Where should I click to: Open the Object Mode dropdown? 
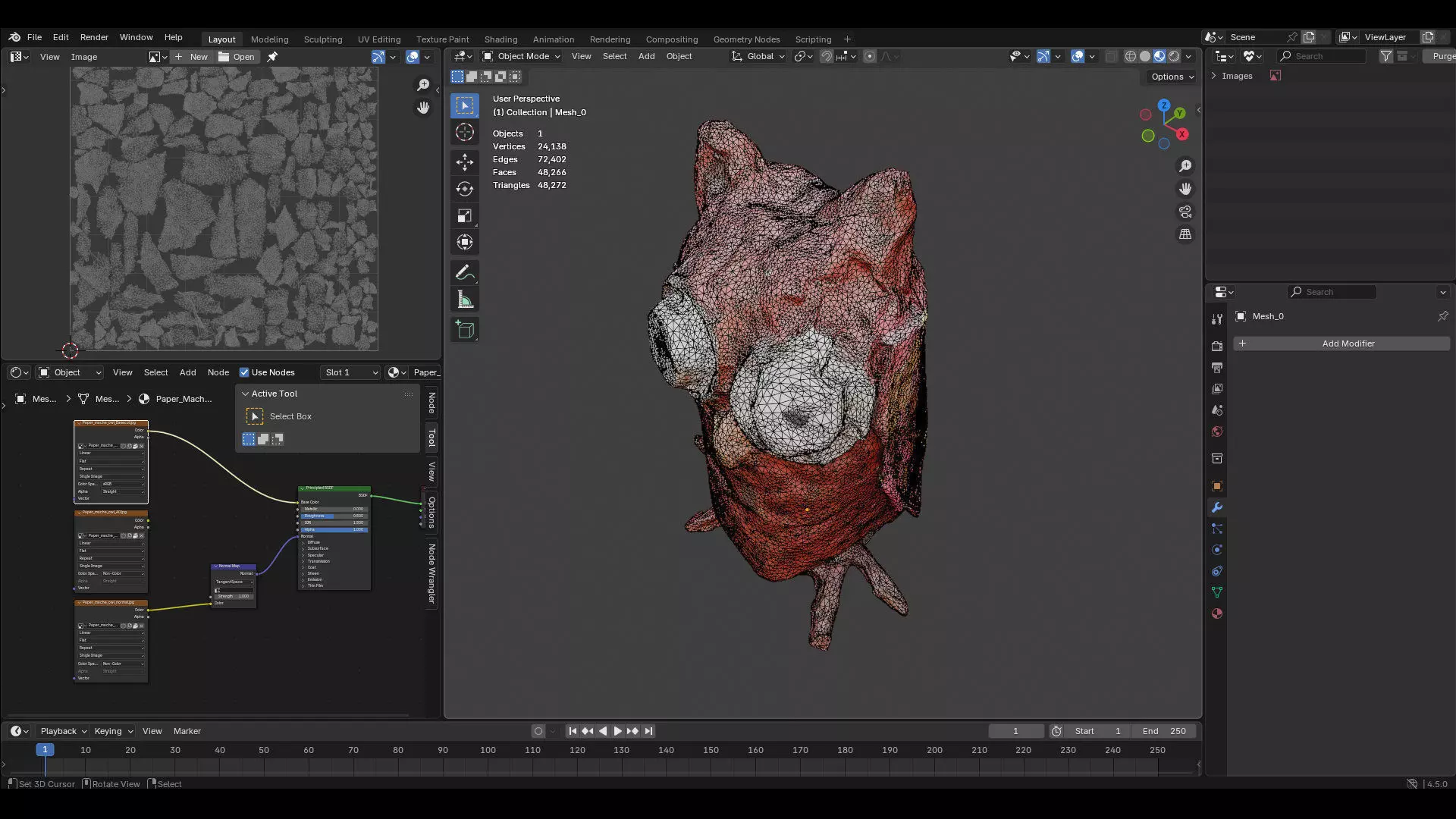[522, 56]
